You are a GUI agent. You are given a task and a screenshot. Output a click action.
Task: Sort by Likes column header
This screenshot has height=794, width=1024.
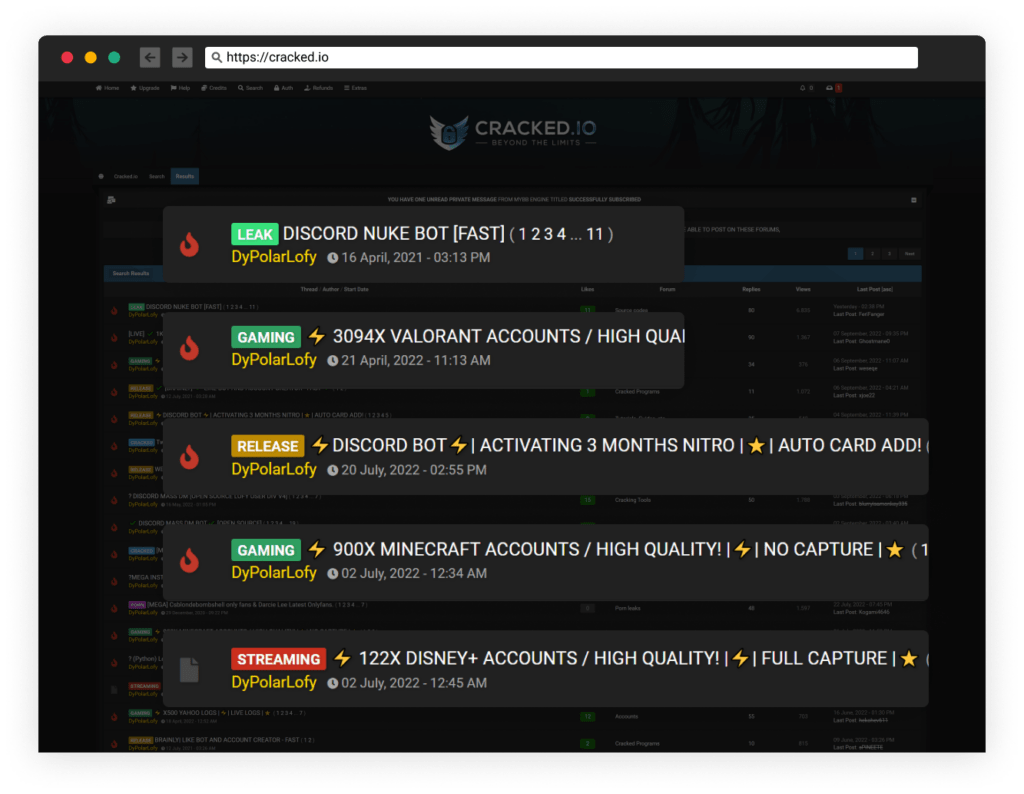[x=587, y=289]
